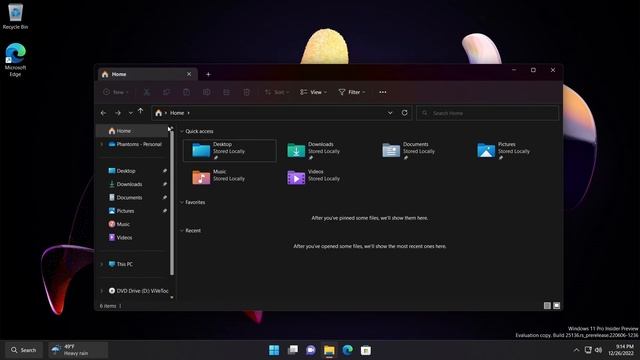The width and height of the screenshot is (640, 360).
Task: Click the taskbar Search box
Action: tap(24, 350)
